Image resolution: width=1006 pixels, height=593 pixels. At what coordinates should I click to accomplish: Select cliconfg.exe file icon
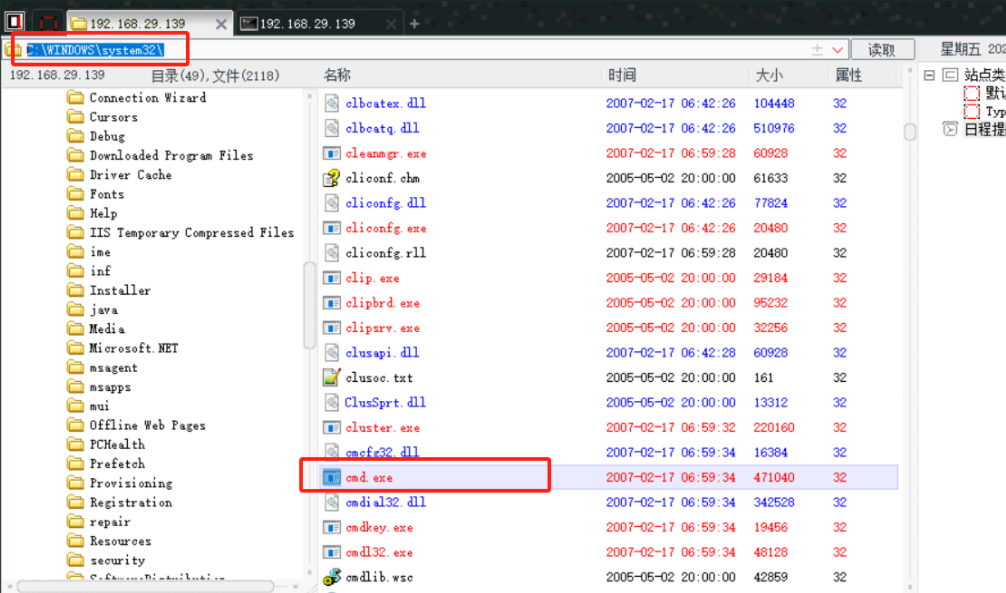tap(332, 228)
